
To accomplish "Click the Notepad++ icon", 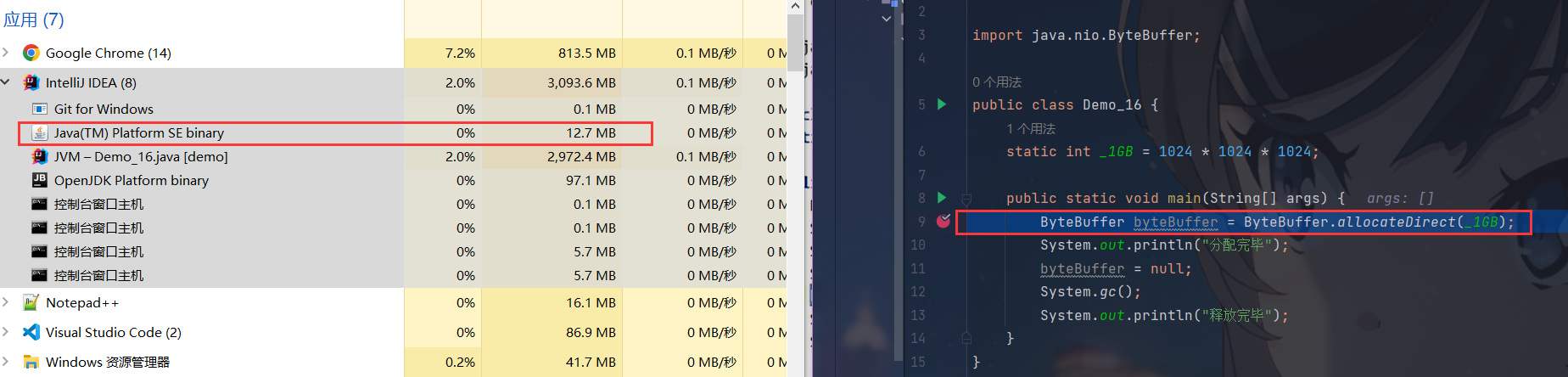I will click(x=31, y=302).
